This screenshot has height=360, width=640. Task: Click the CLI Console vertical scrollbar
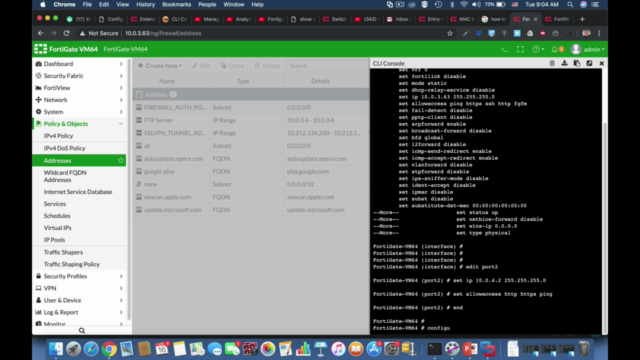(605, 229)
